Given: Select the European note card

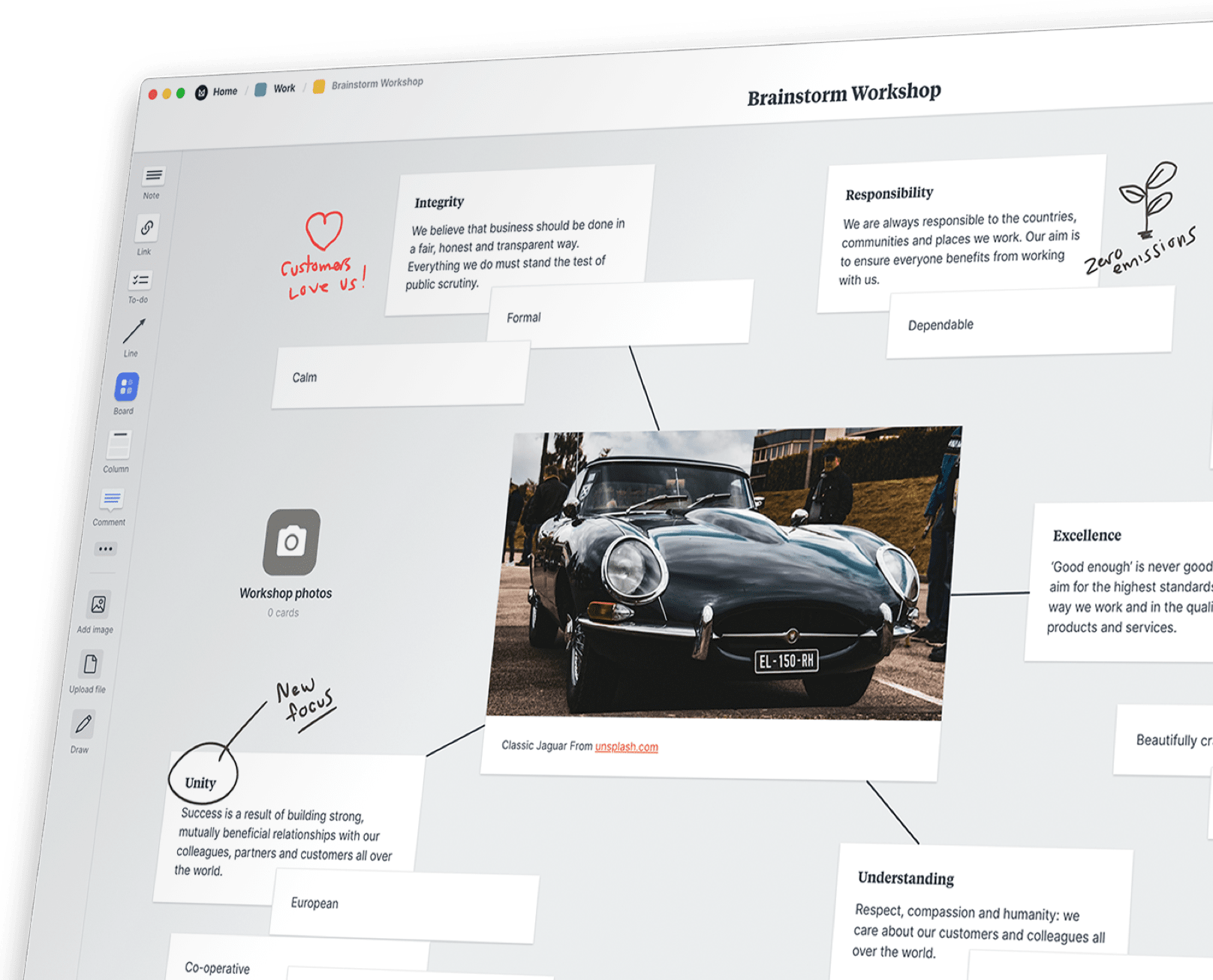Looking at the screenshot, I should click(x=404, y=906).
